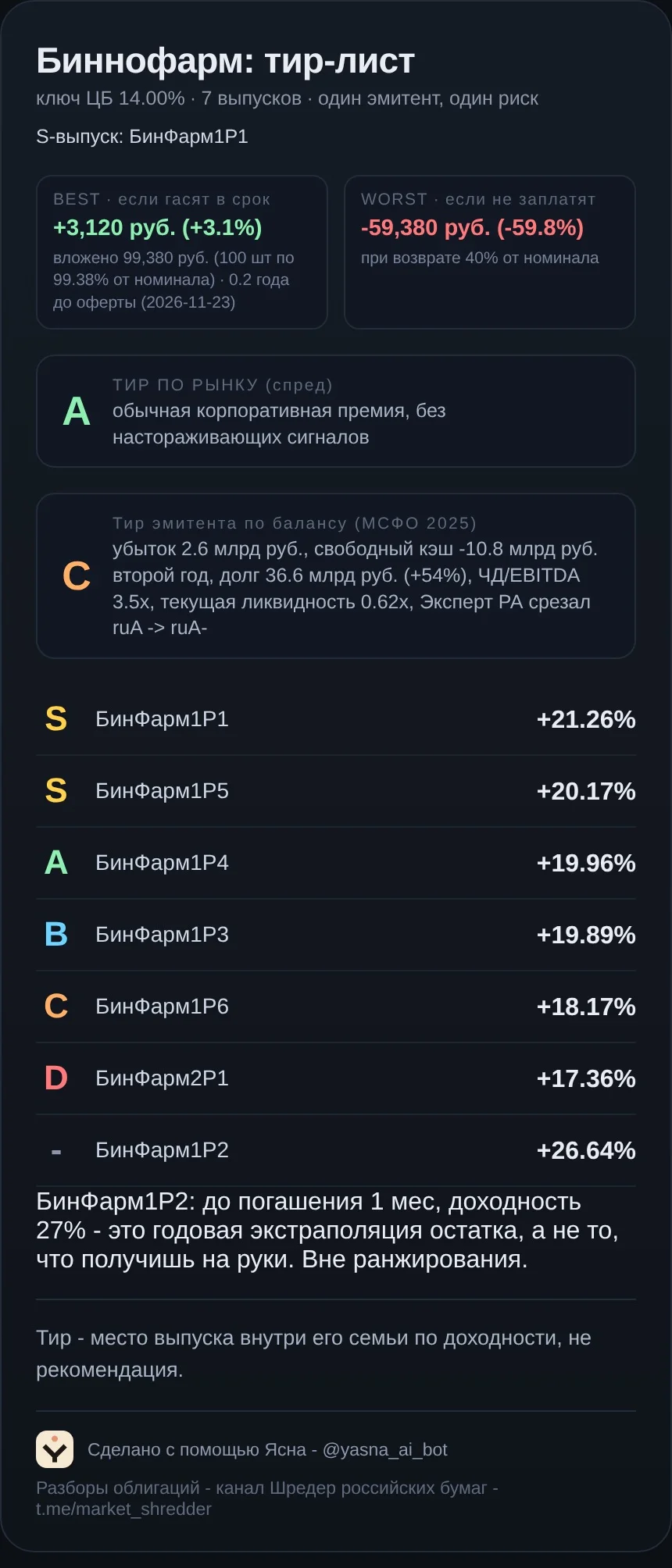Click the S tier badge next to БинФарм1Р5

pos(56,790)
